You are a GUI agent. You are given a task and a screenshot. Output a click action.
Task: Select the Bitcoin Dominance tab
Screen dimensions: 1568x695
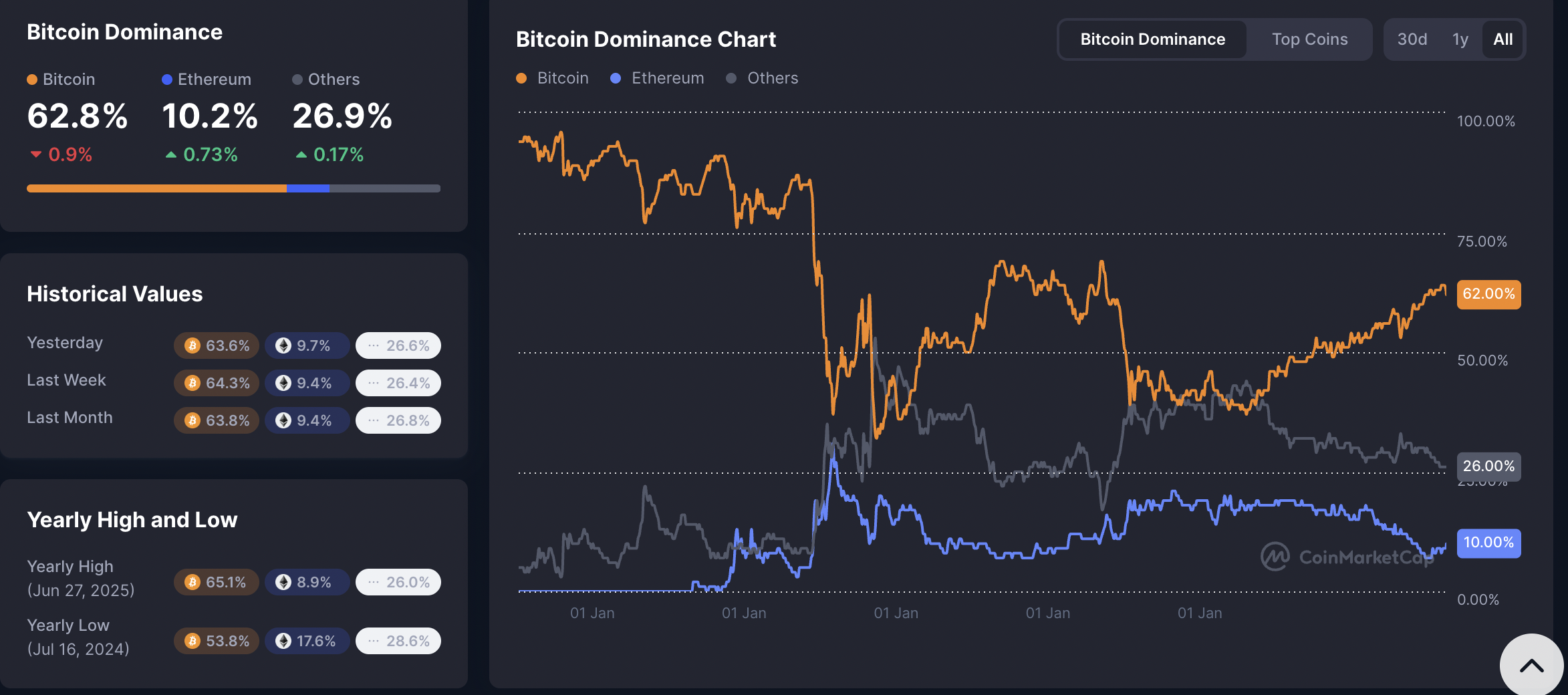tap(1152, 39)
